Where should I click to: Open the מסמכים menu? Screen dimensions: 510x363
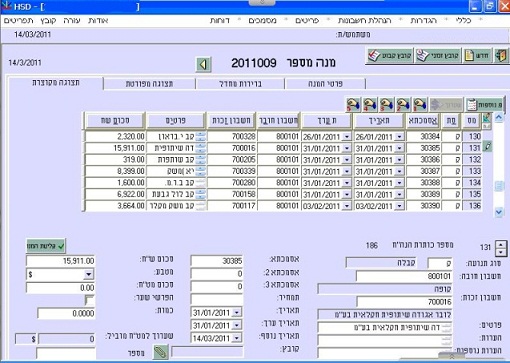point(263,21)
